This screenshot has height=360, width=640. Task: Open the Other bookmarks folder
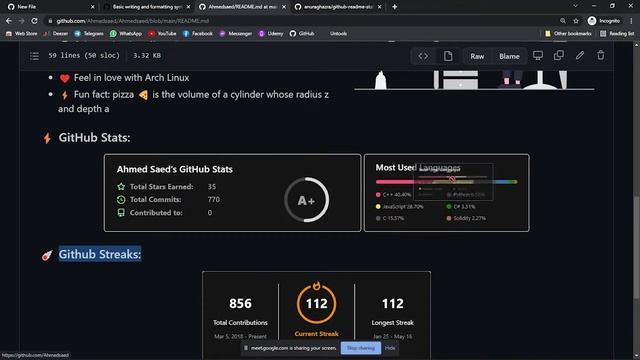pyautogui.click(x=568, y=33)
